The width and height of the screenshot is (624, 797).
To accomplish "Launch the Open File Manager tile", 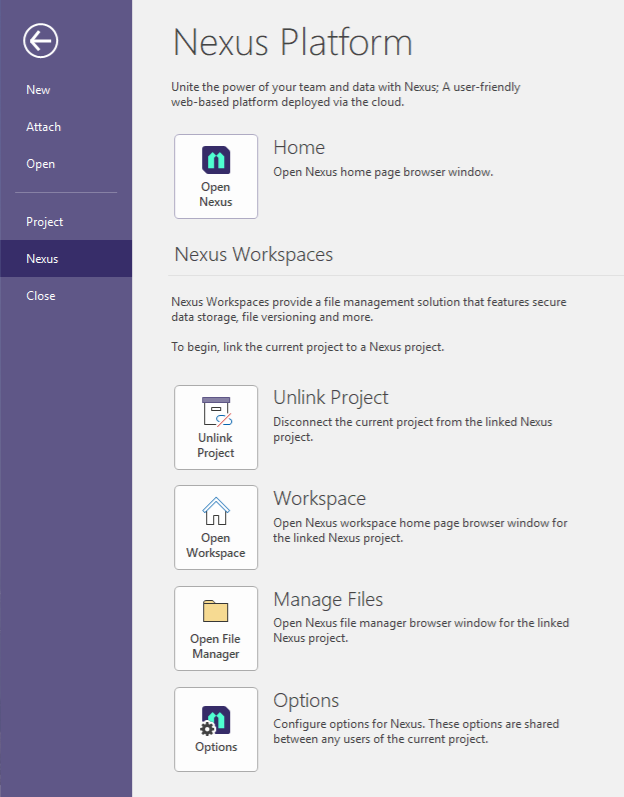I will (216, 629).
